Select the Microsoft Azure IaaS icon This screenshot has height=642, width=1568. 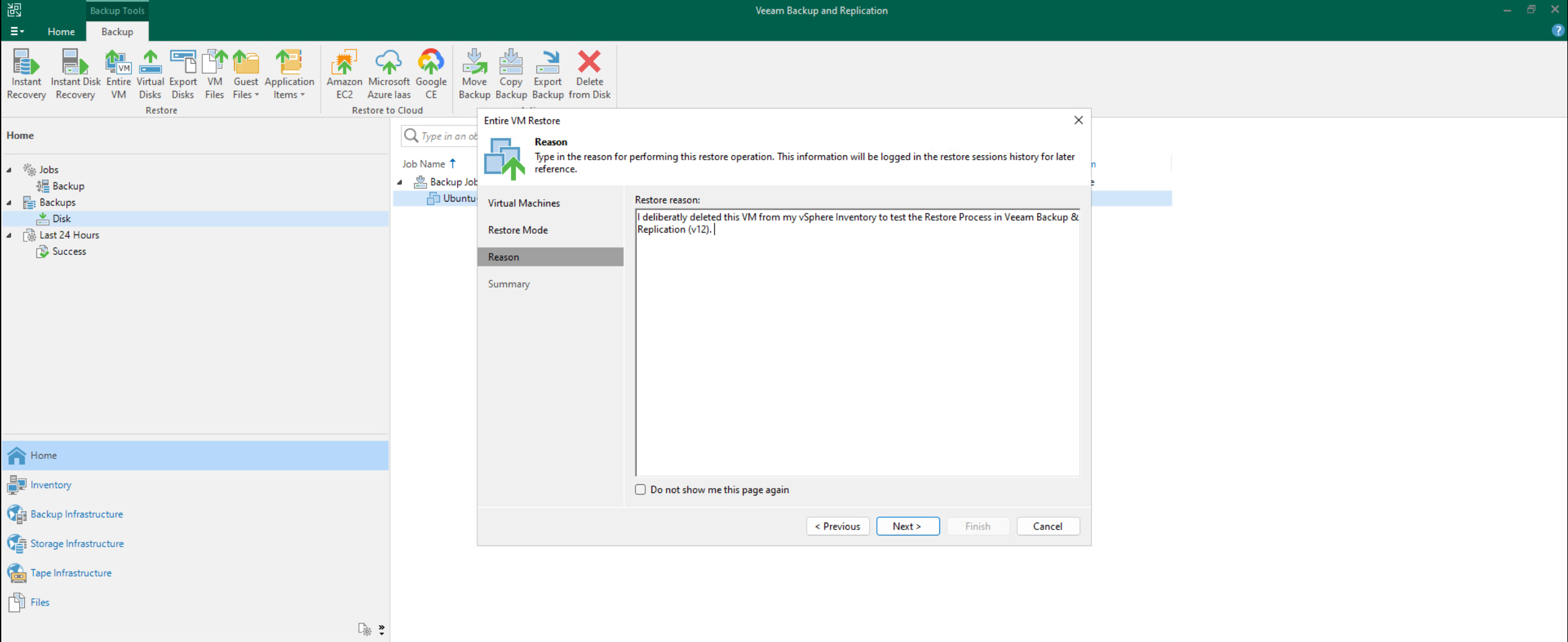(389, 74)
